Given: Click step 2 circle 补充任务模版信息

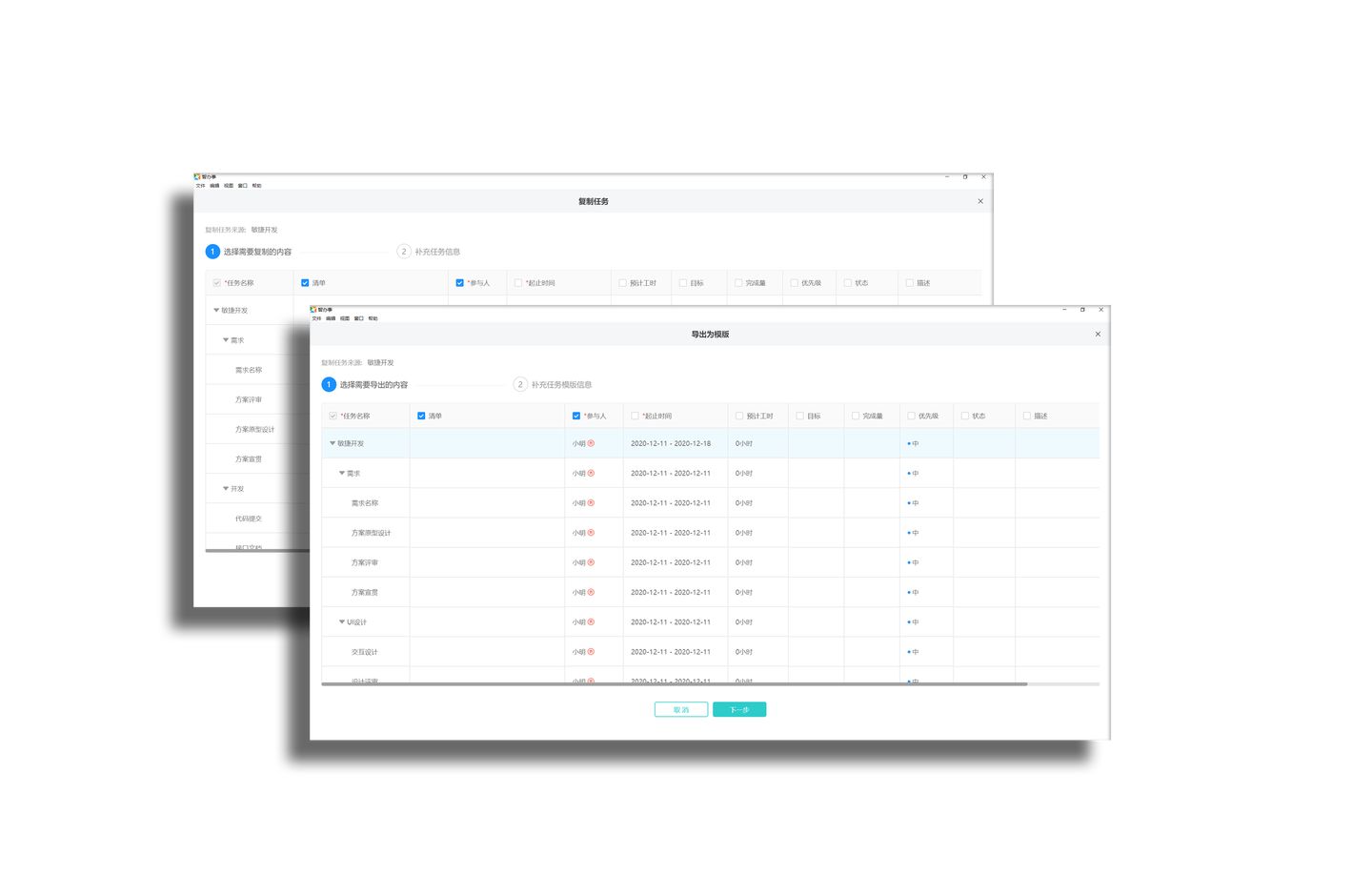Looking at the screenshot, I should [520, 384].
